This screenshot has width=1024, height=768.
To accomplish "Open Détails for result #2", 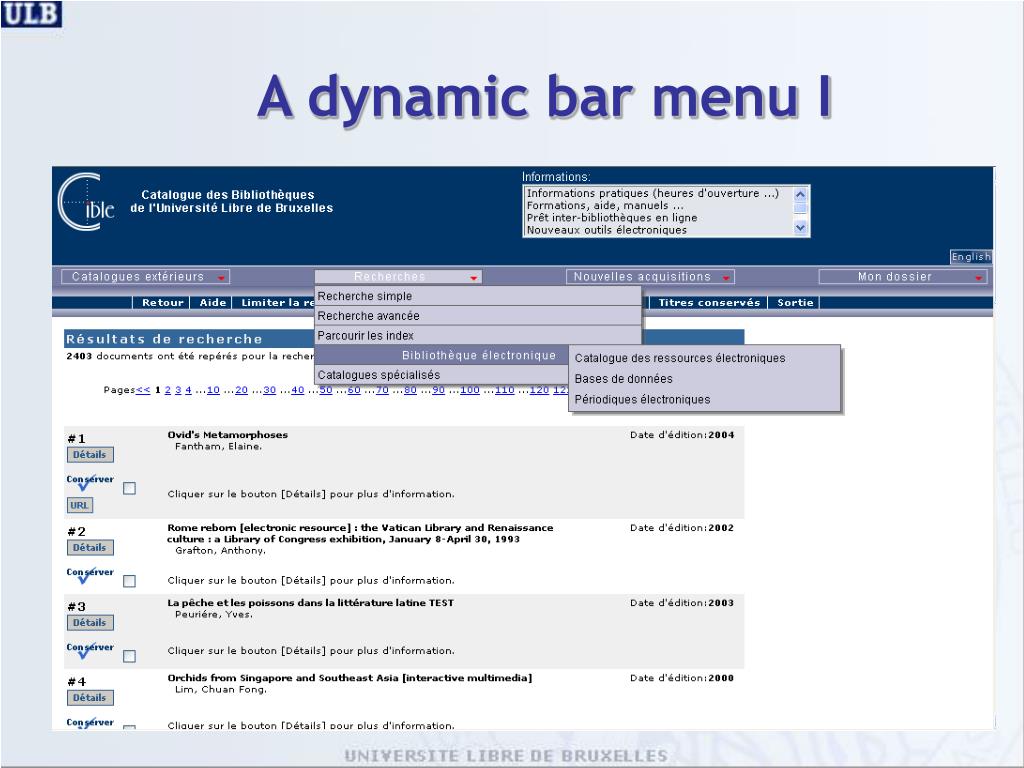I will tap(89, 547).
